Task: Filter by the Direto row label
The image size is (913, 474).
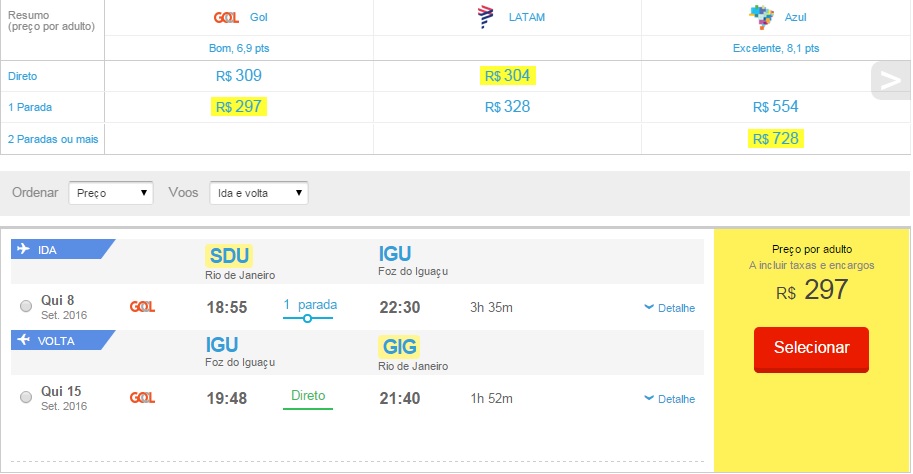Action: pos(23,76)
